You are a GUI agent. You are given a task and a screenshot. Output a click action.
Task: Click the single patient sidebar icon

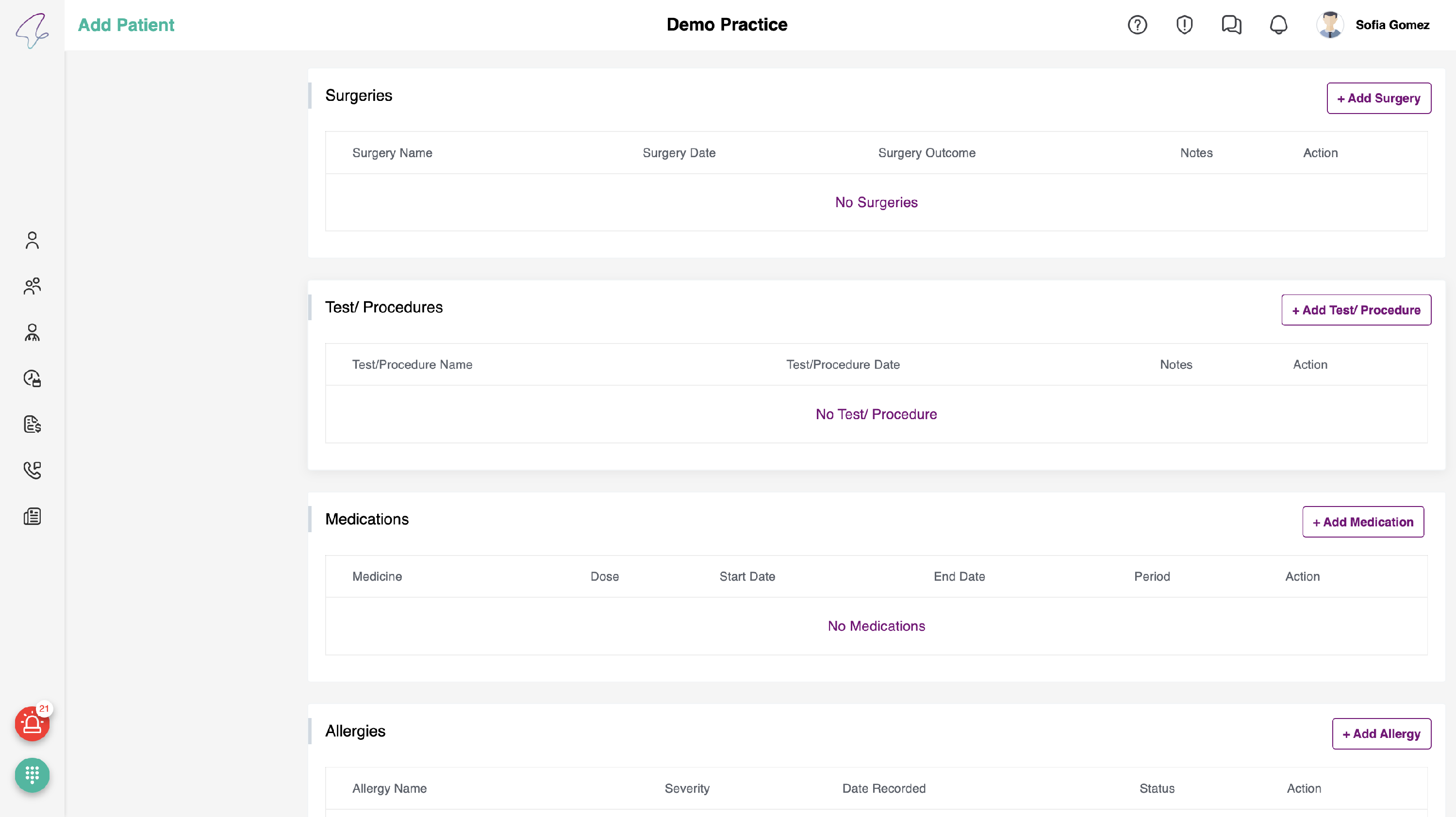coord(32,240)
